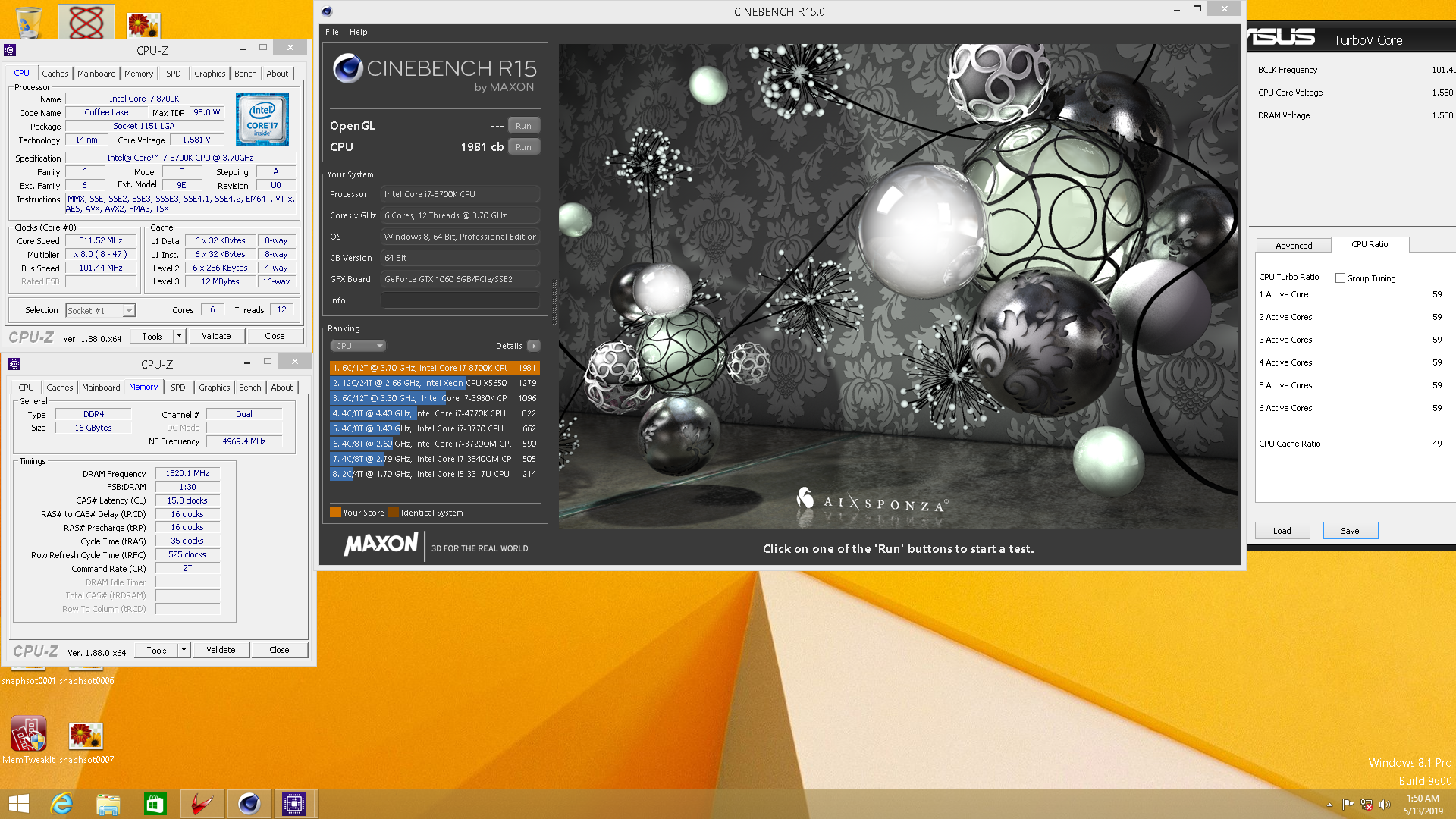Select the i7-8700K ranking row scoring 1981
This screenshot has height=819, width=1456.
click(435, 368)
